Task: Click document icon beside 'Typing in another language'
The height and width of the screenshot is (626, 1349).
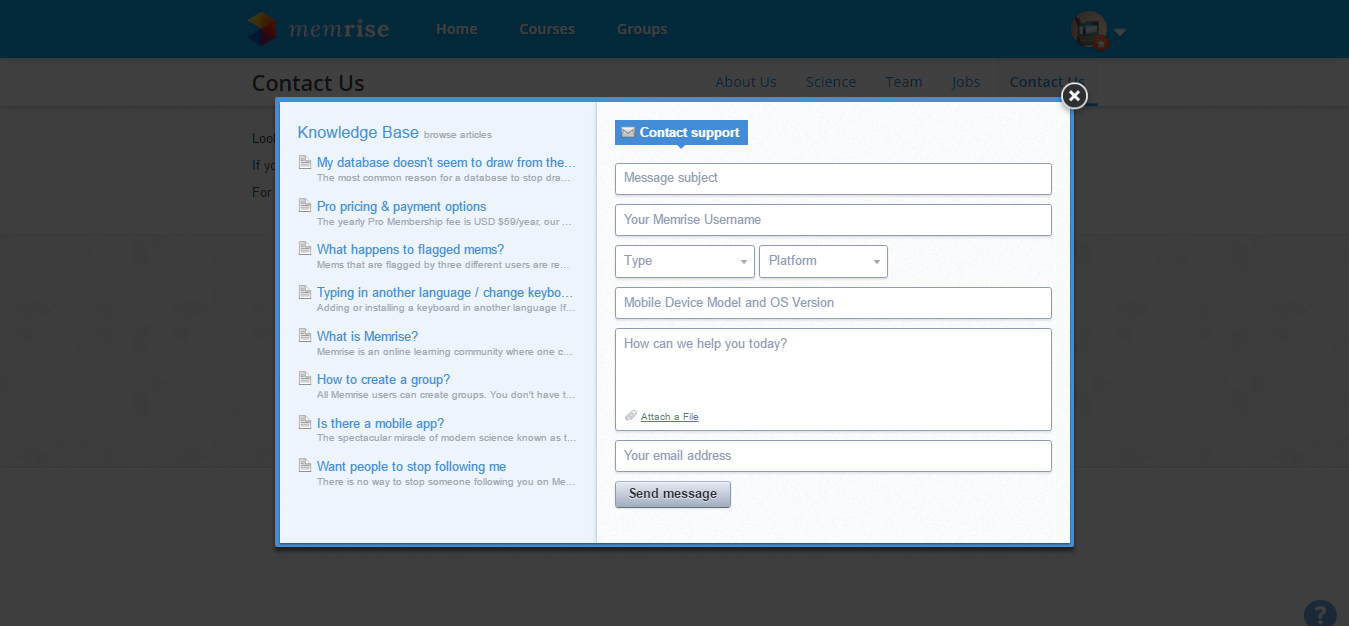Action: pyautogui.click(x=305, y=292)
